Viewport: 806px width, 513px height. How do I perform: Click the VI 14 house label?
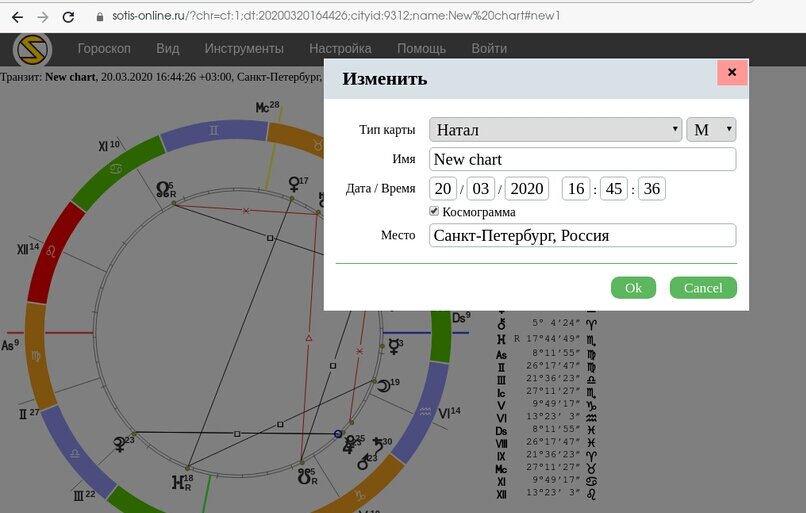click(x=449, y=413)
